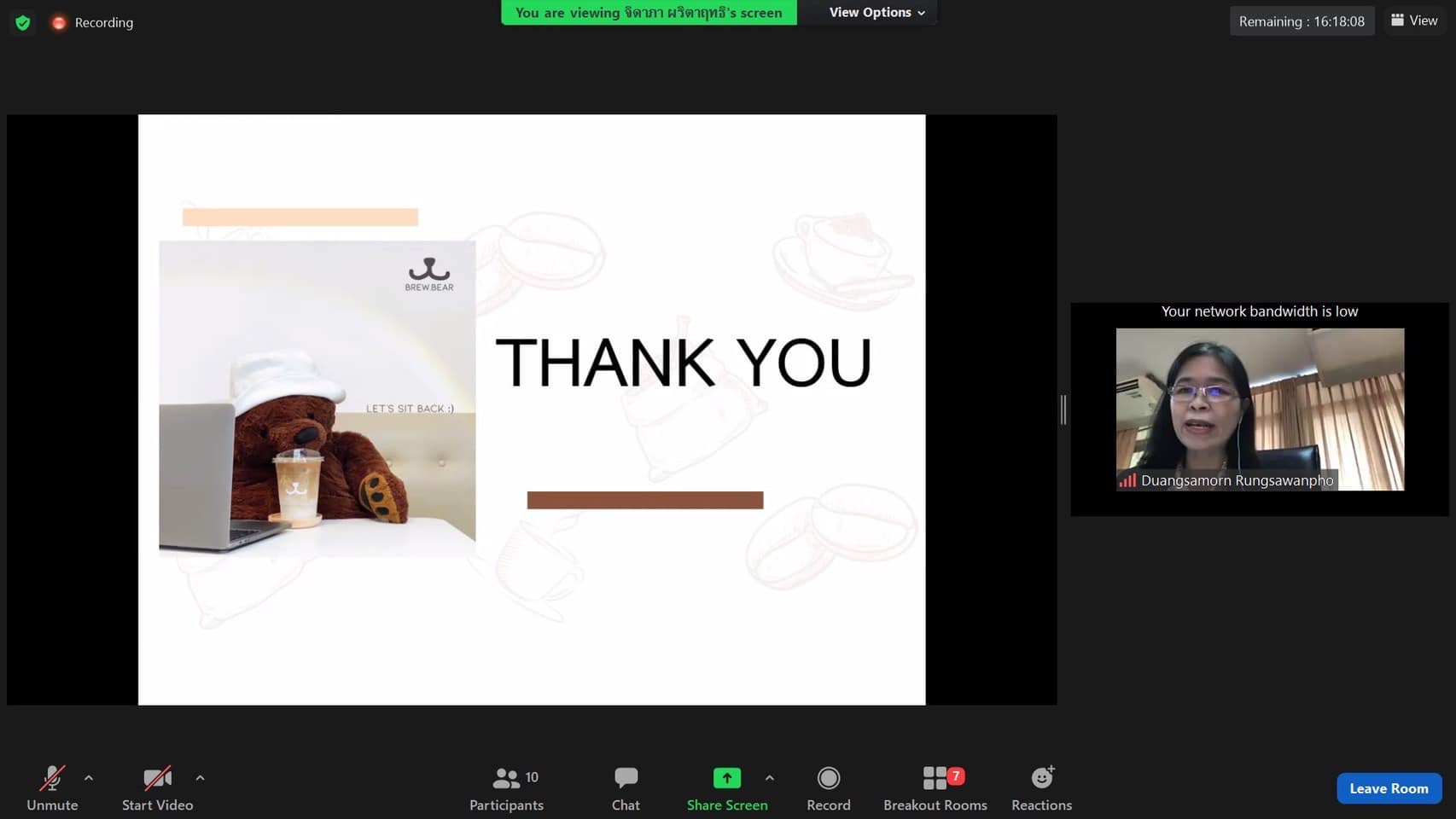Click the Remaining time indicator
The width and height of the screenshot is (1456, 819).
coord(1302,21)
